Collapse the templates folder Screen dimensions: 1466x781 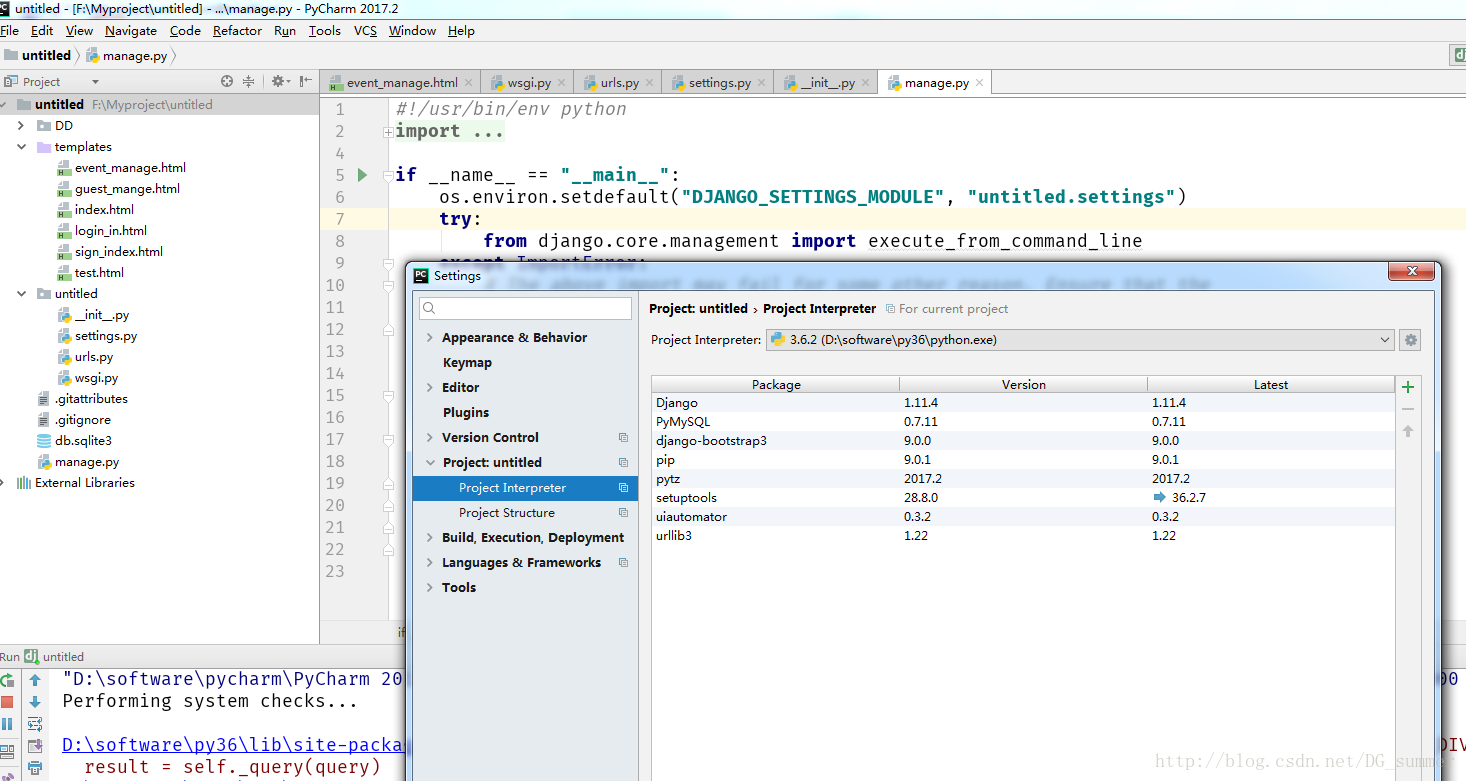coord(21,146)
